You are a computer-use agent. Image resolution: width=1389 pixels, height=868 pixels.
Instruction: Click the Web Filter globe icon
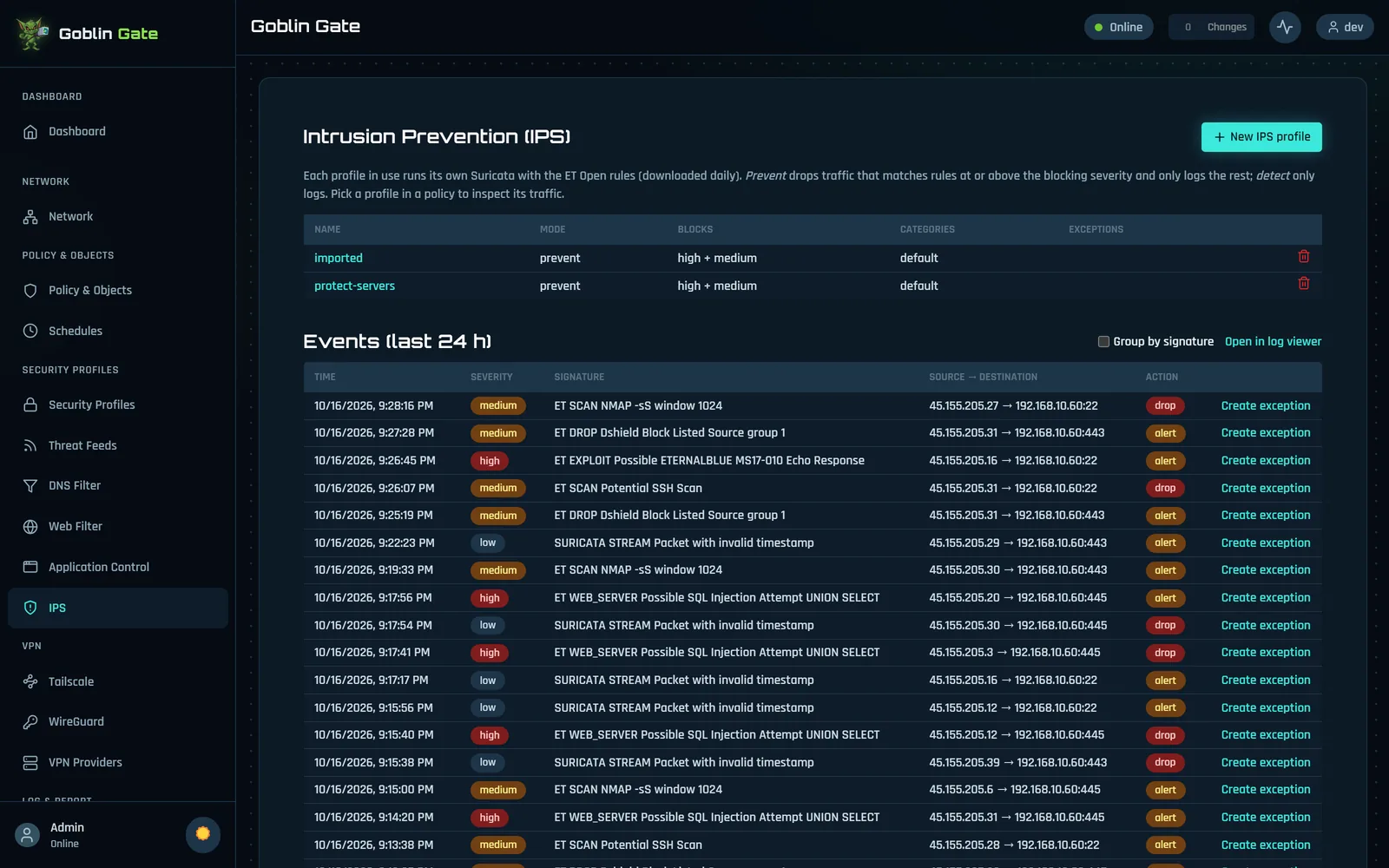[x=30, y=526]
